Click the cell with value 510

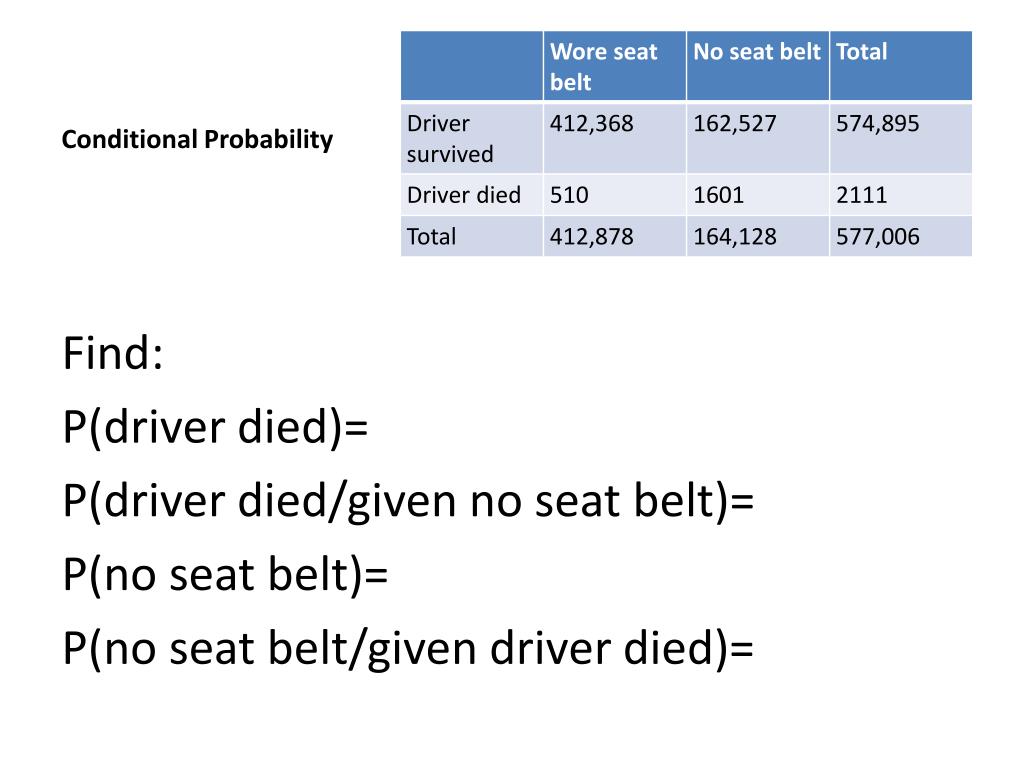pos(615,195)
